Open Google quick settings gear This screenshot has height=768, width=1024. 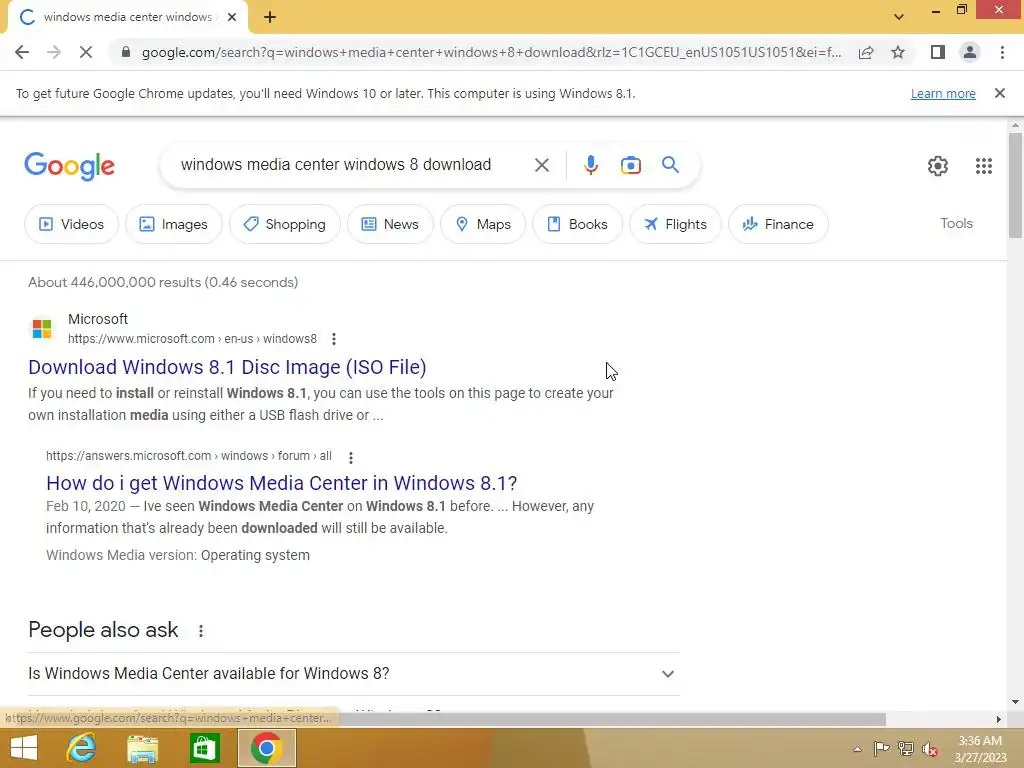tap(938, 166)
